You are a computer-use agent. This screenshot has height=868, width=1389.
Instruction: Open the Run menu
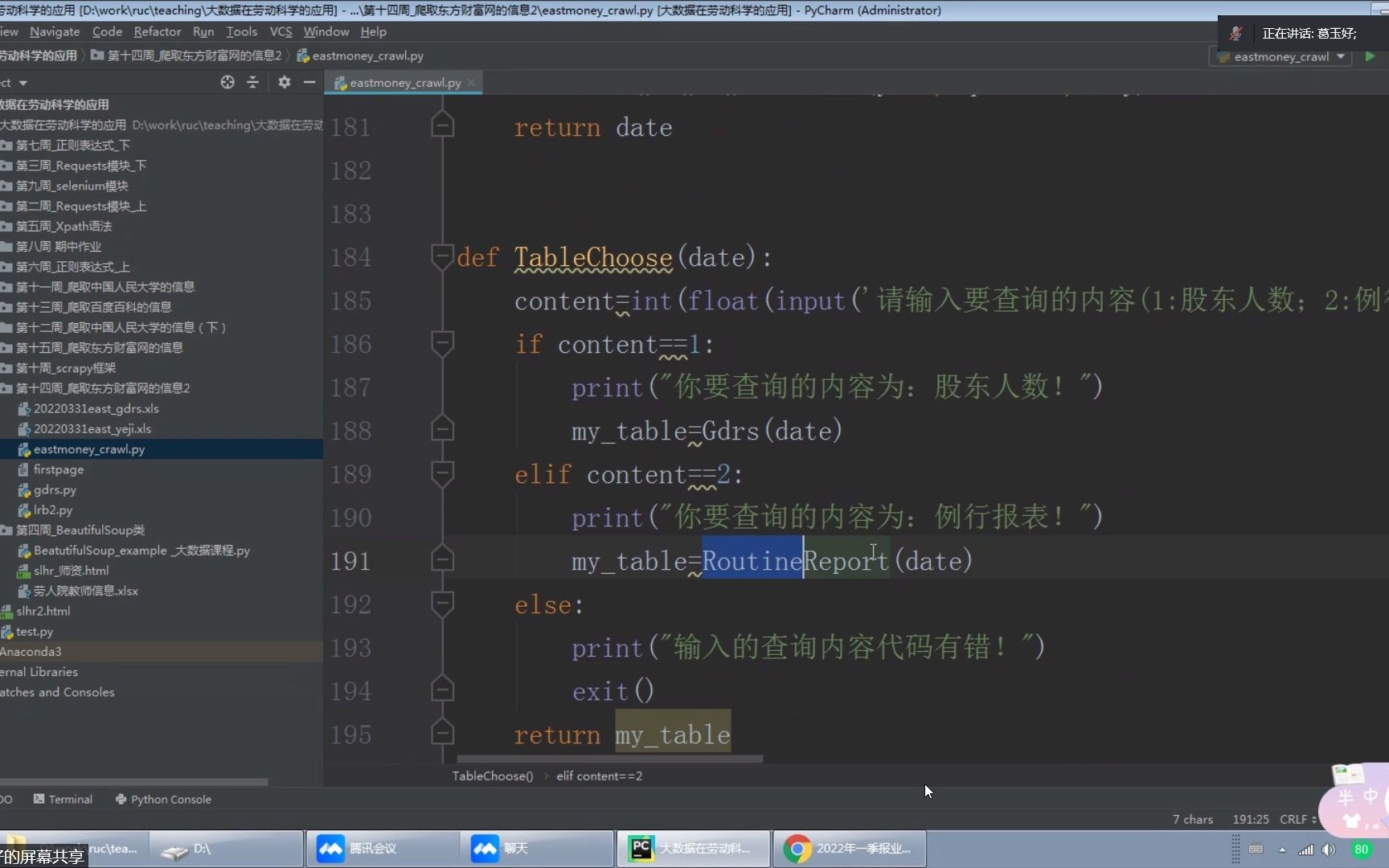point(203,31)
